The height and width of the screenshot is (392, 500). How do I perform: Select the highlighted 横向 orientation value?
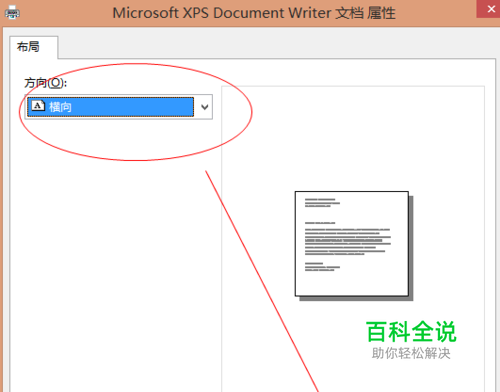click(x=110, y=107)
